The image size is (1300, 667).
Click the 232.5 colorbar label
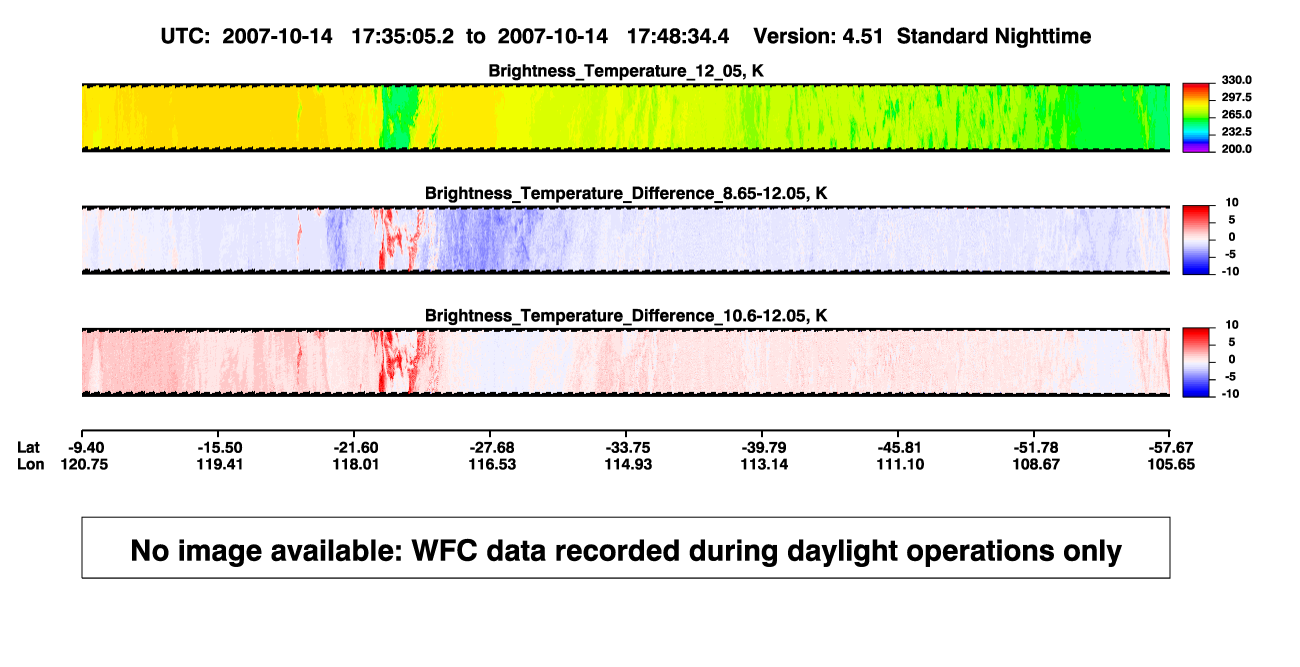coord(1236,131)
